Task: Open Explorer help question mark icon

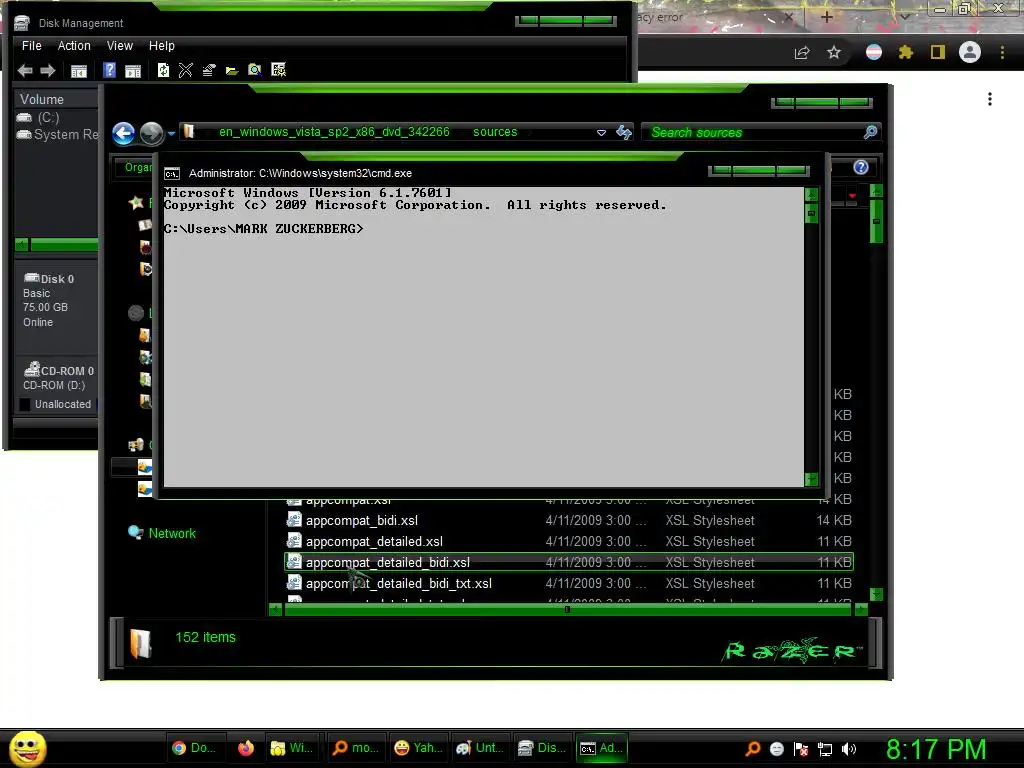Action: tap(861, 167)
